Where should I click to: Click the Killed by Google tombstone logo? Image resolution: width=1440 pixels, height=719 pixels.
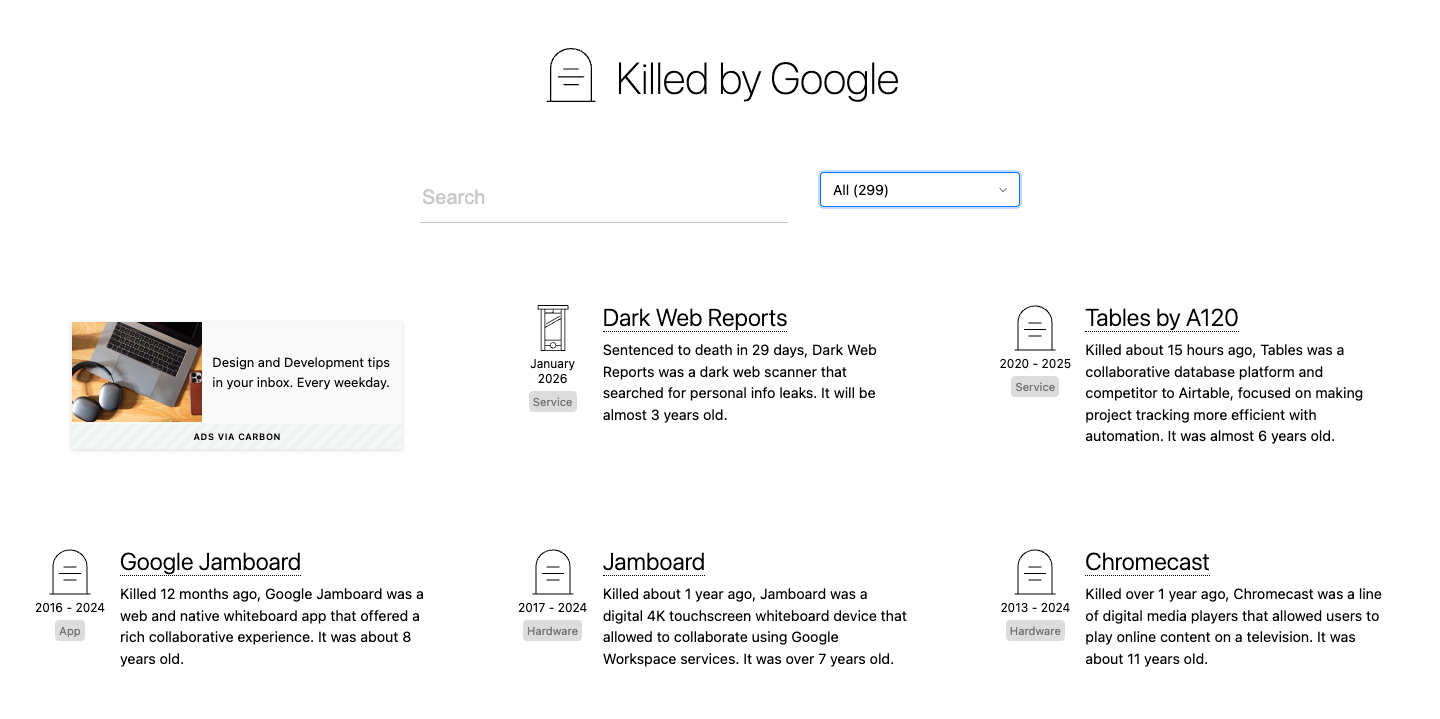pyautogui.click(x=569, y=74)
